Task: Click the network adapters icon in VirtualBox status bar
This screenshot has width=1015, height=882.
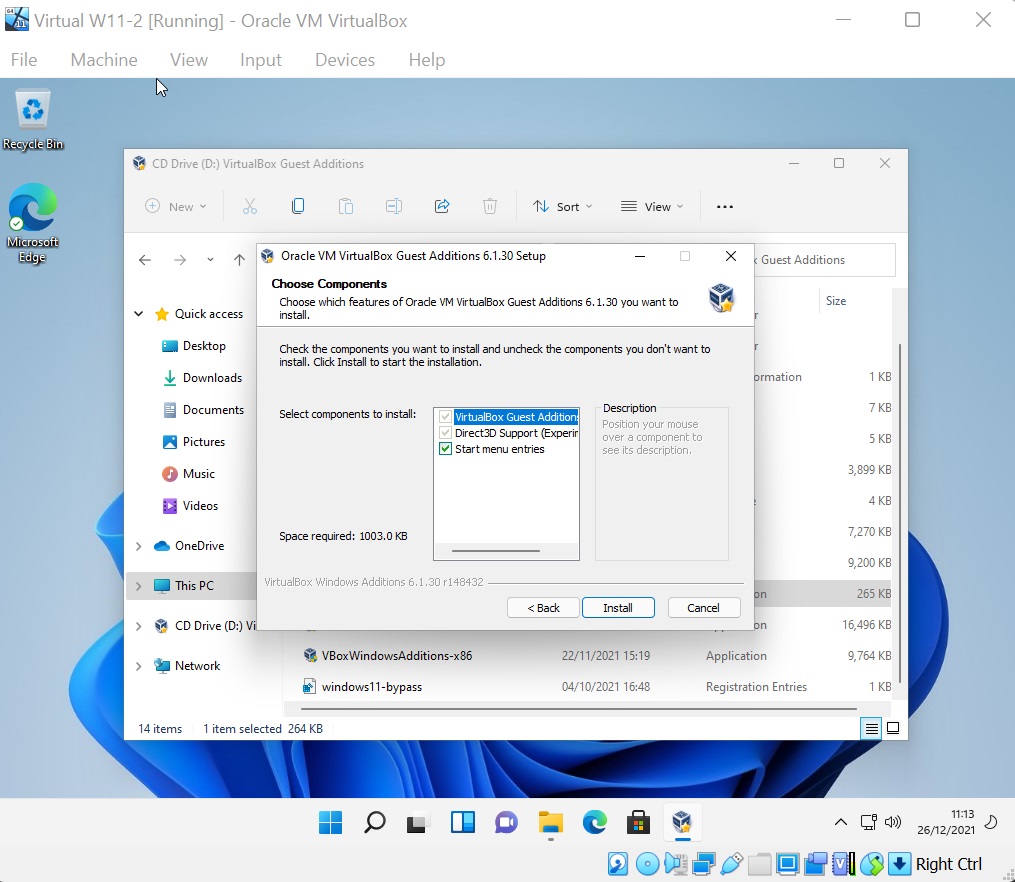Action: tap(704, 864)
